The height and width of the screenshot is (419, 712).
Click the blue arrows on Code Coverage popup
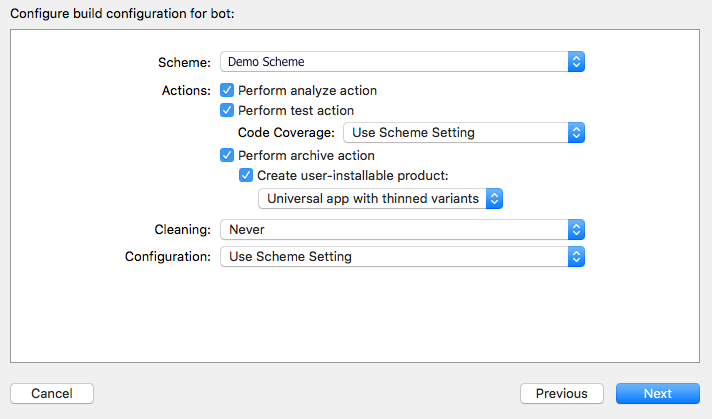576,133
